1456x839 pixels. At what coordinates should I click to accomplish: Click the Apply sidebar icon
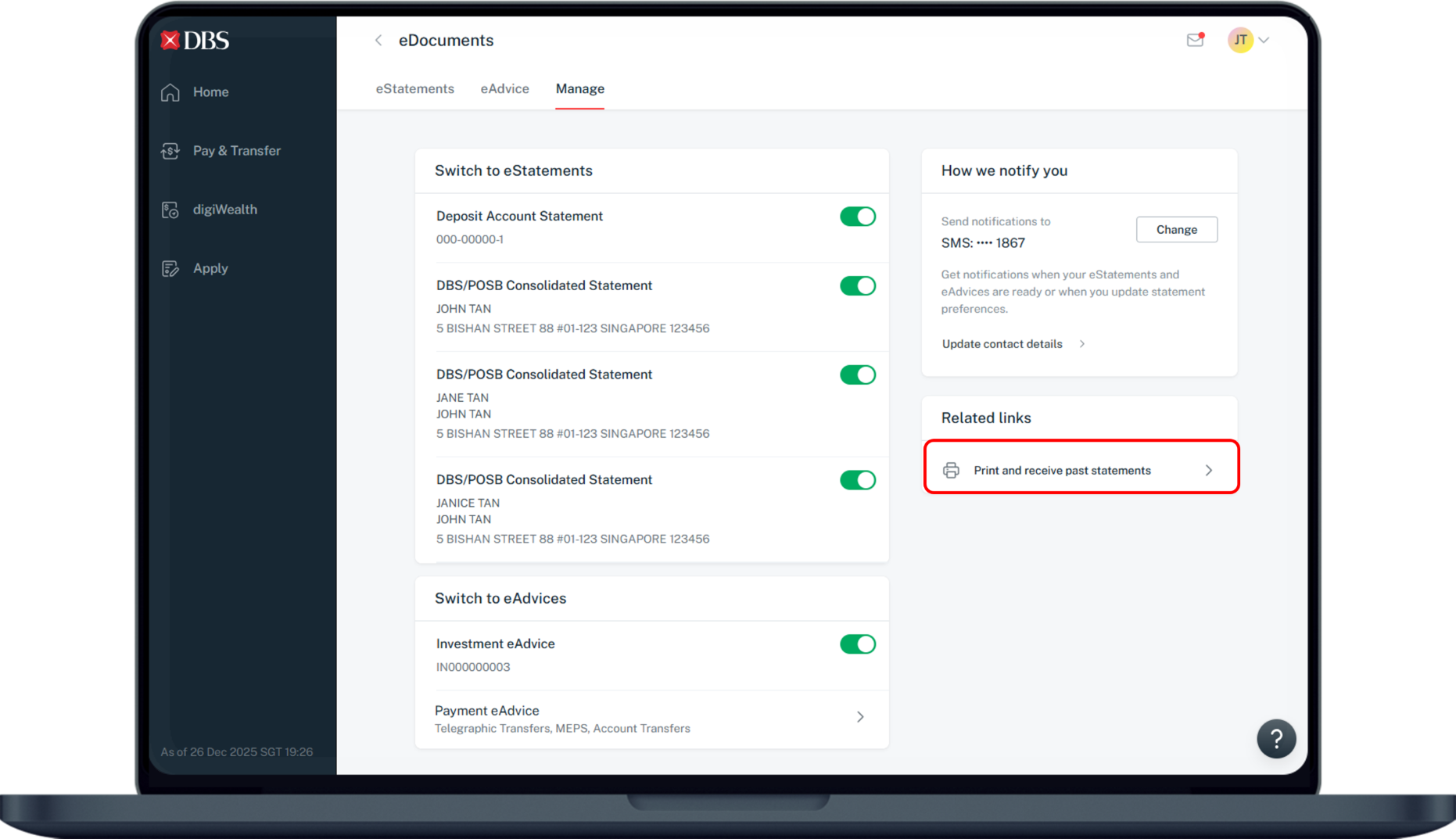tap(170, 268)
